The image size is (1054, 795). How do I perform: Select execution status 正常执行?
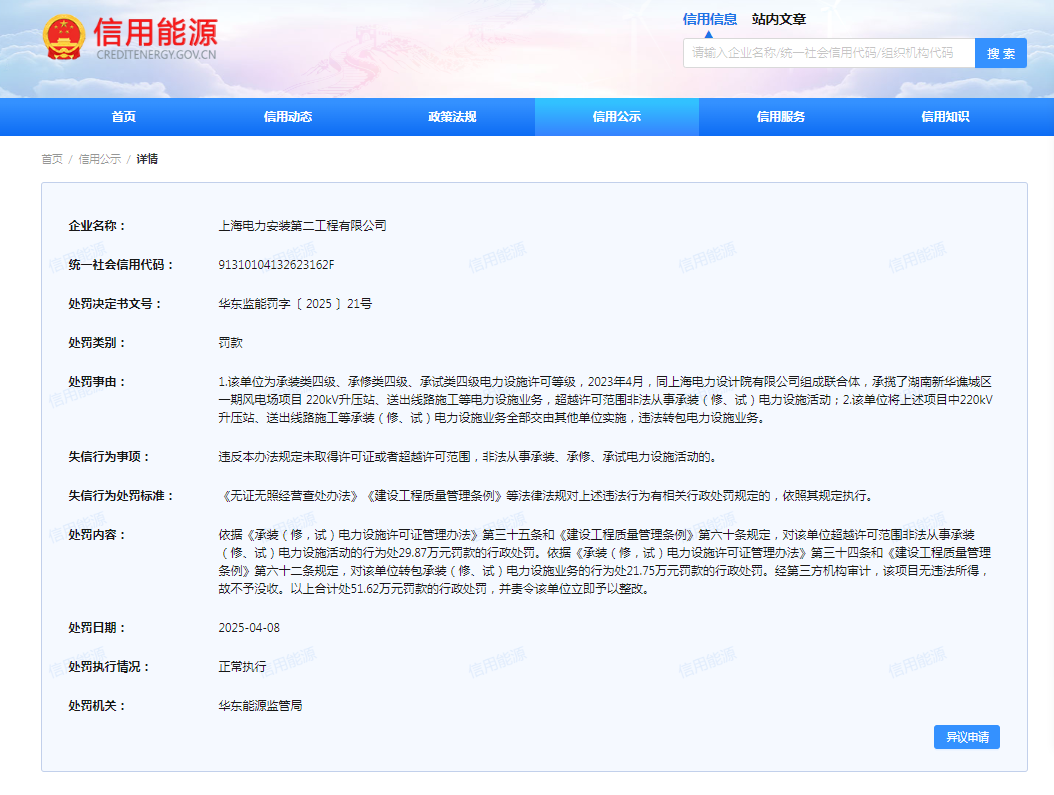click(x=242, y=667)
